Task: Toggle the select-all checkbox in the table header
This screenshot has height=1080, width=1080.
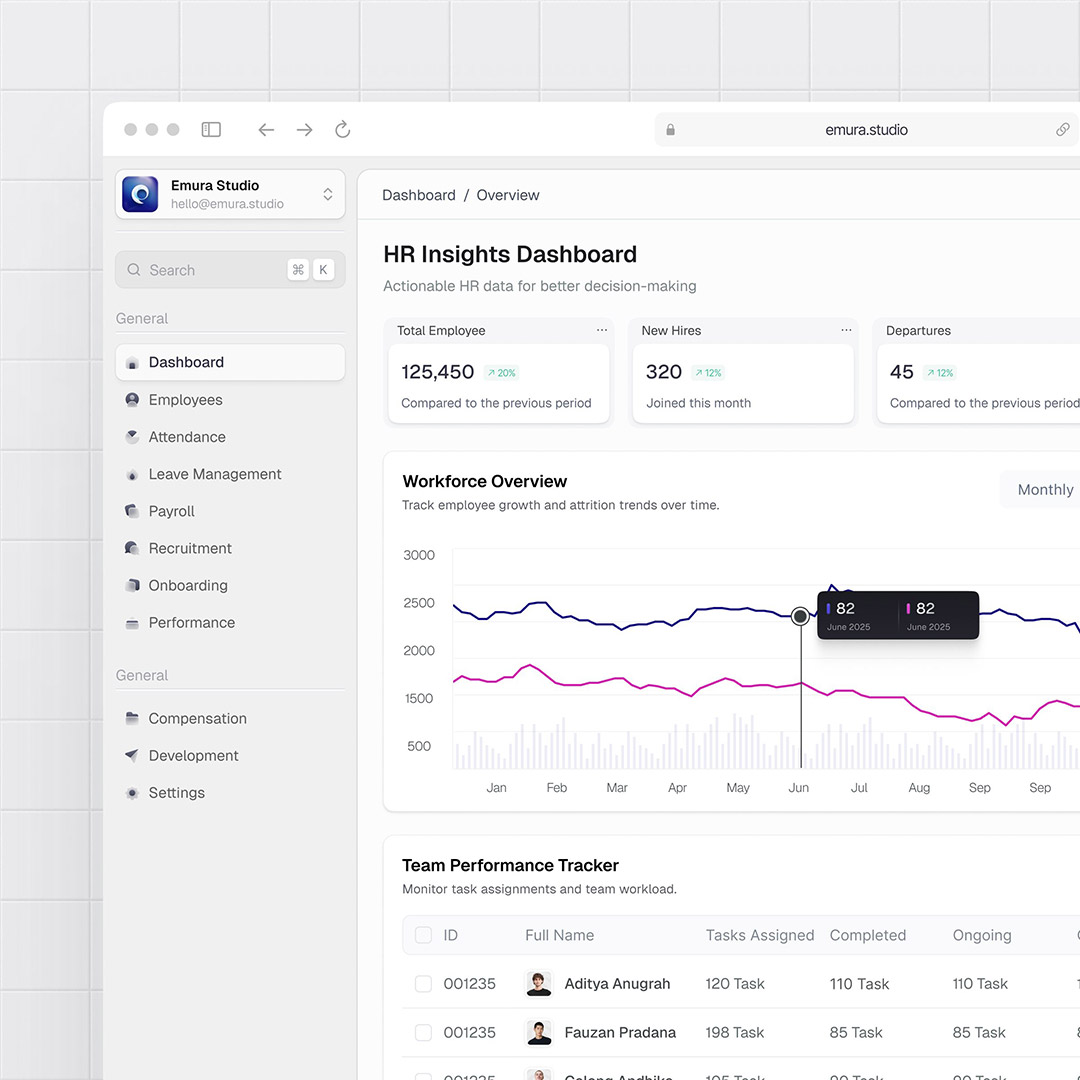Action: click(x=423, y=934)
